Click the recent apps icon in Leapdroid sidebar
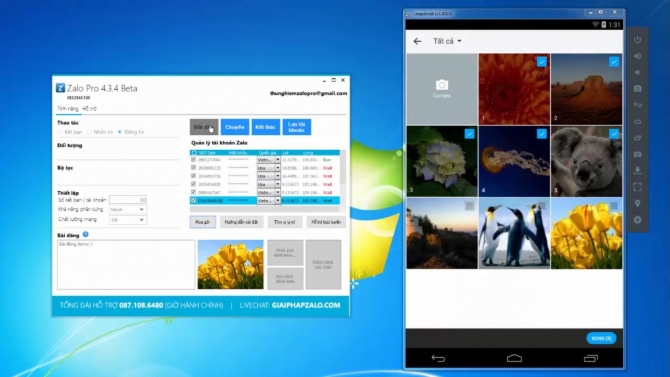The width and height of the screenshot is (670, 377). [x=638, y=138]
